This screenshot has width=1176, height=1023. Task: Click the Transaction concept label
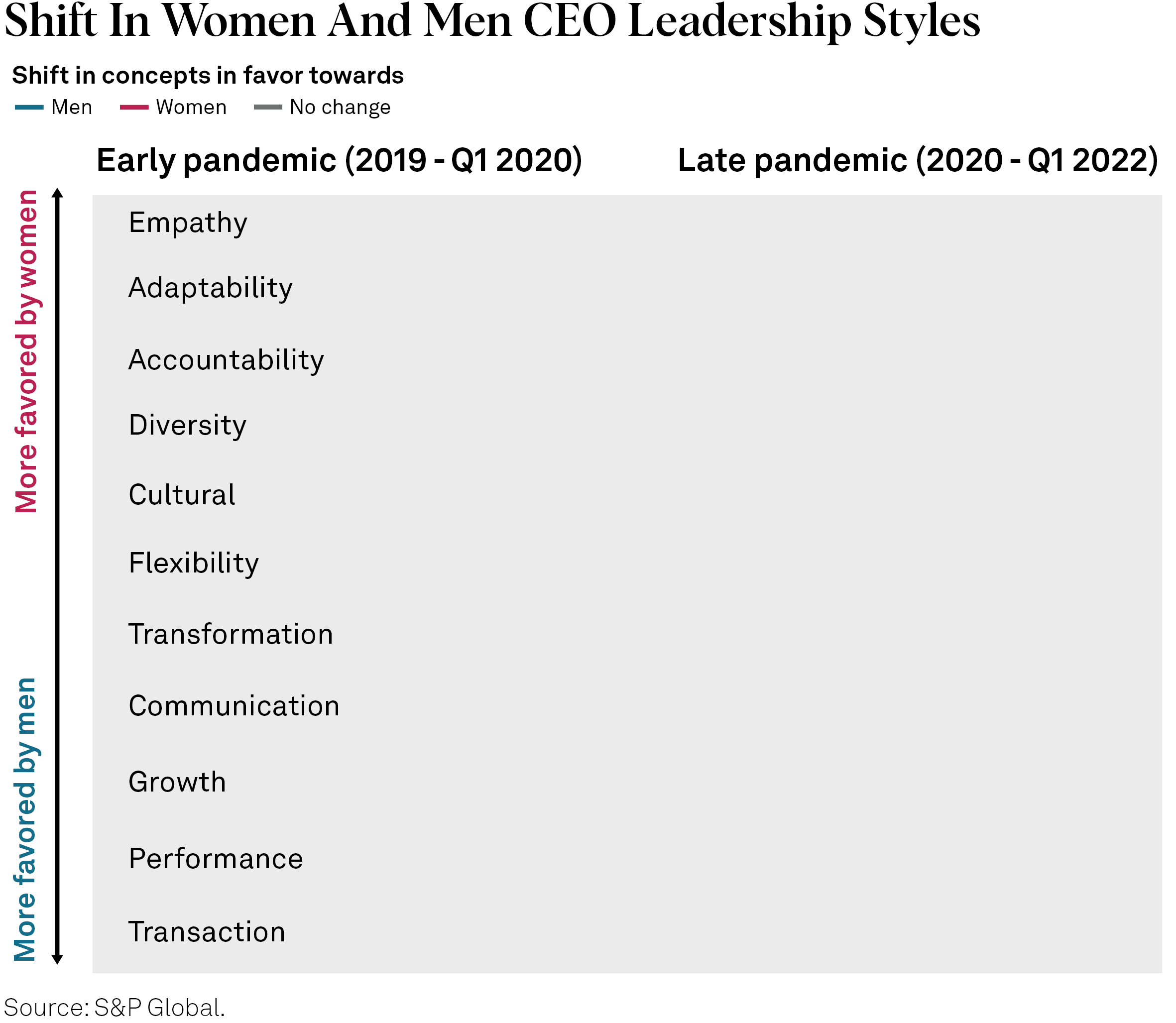(x=207, y=932)
